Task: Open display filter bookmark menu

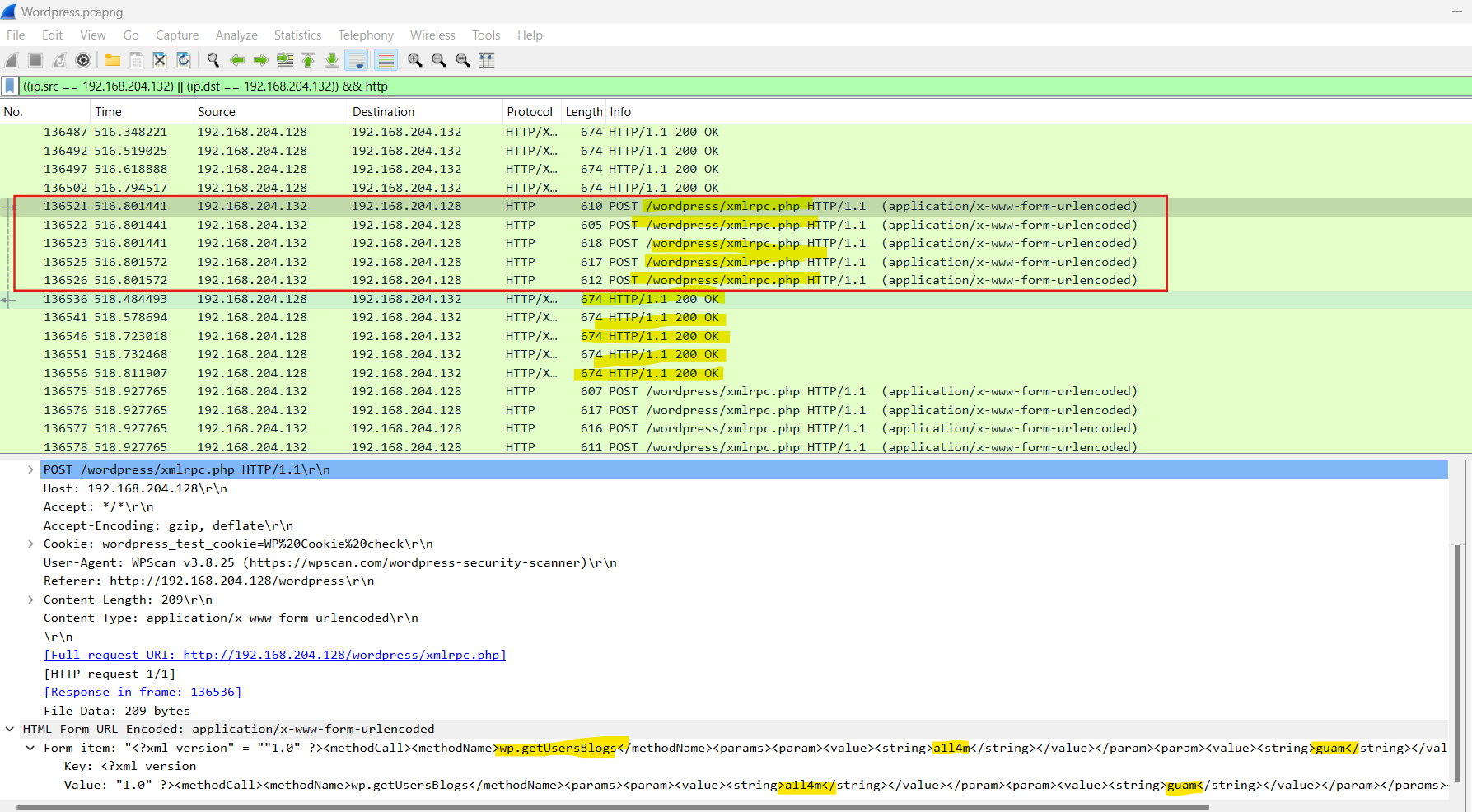Action: point(10,86)
